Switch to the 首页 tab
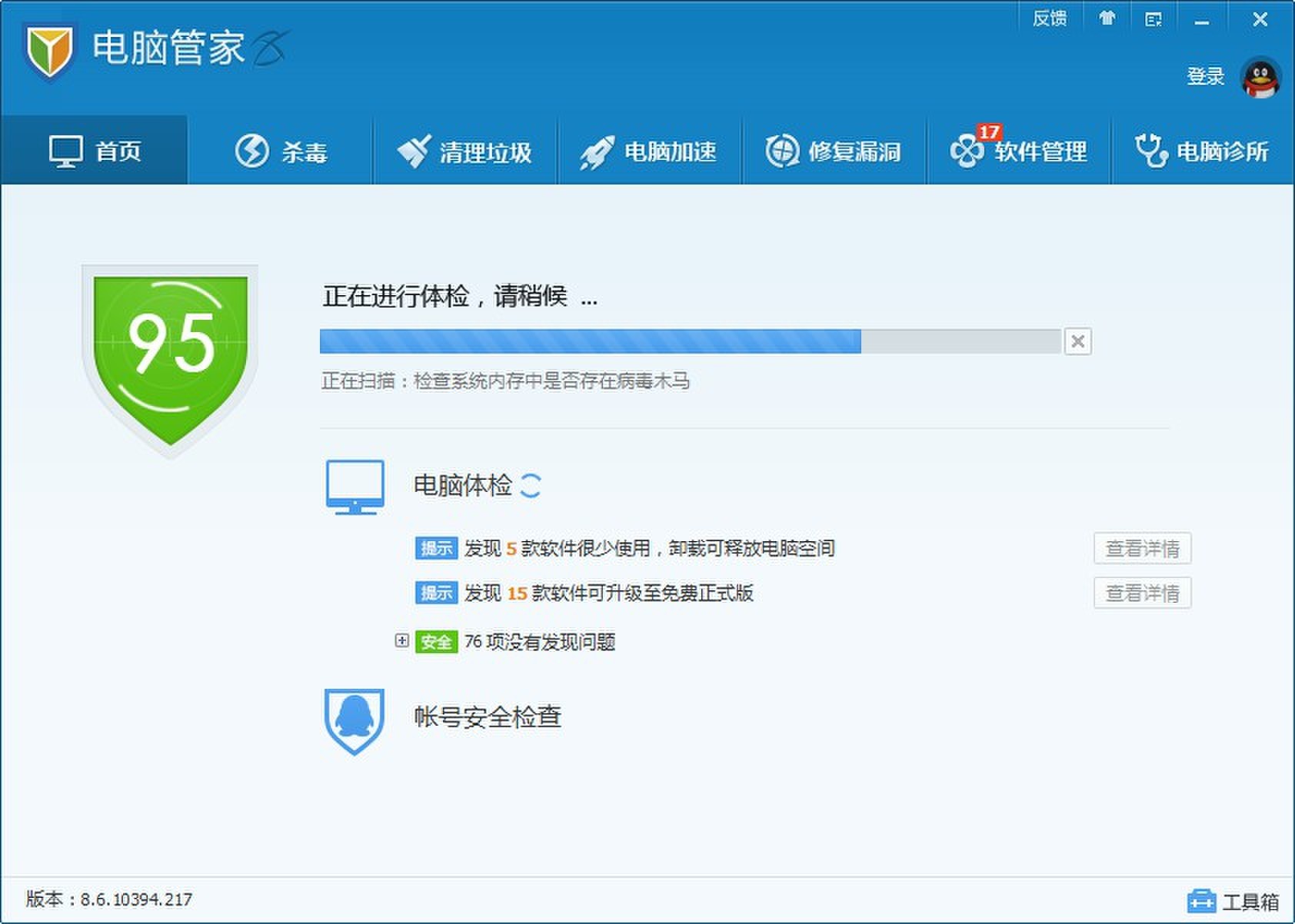The height and width of the screenshot is (924, 1295). coord(95,151)
